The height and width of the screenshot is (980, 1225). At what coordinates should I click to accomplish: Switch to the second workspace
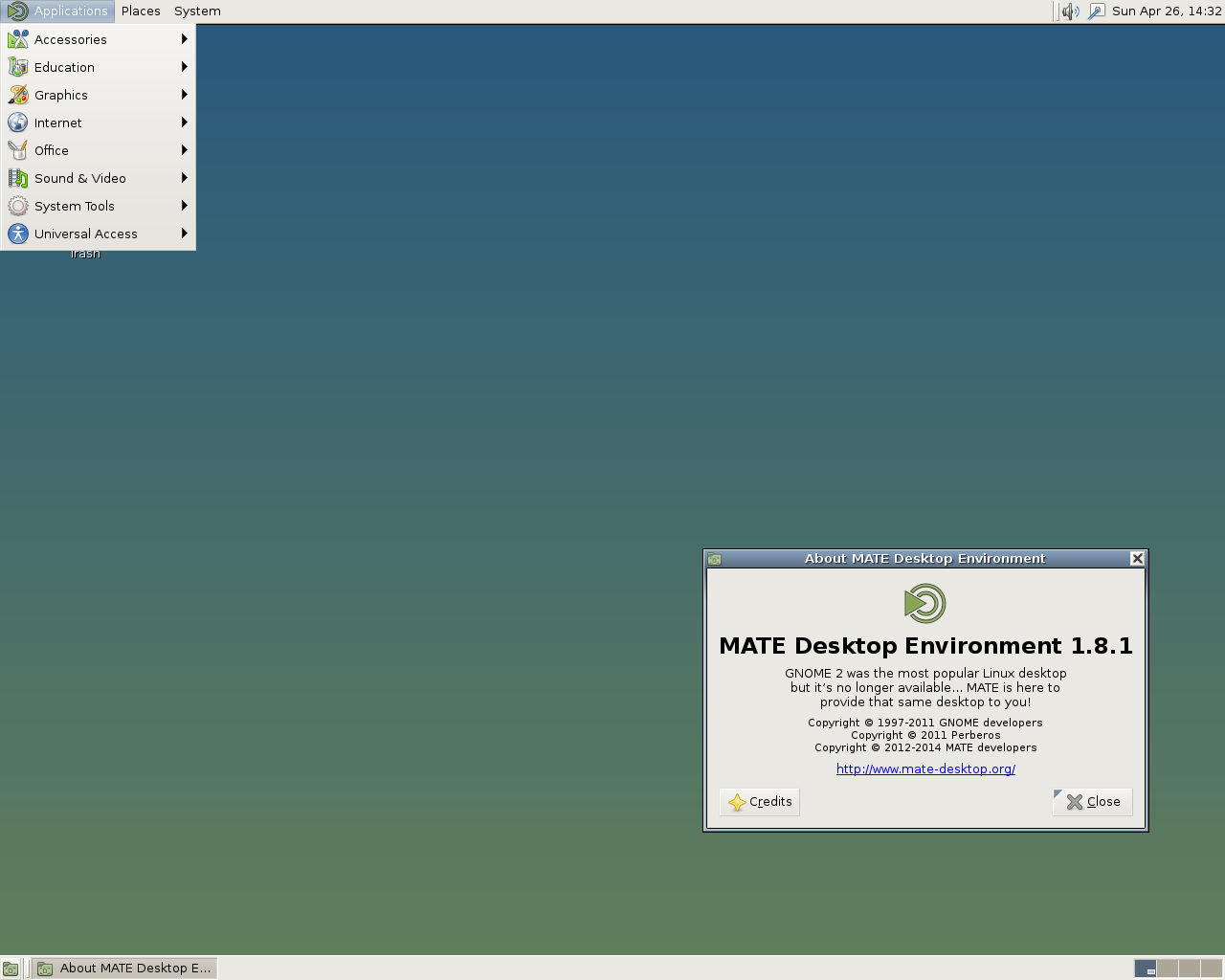tap(1168, 969)
